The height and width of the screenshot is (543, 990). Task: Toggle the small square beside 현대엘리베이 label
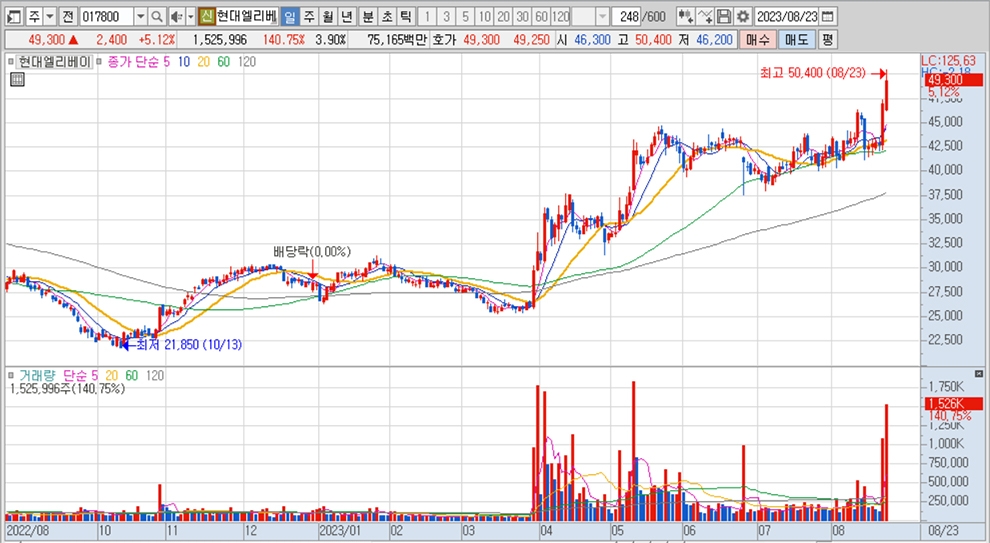pos(12,62)
